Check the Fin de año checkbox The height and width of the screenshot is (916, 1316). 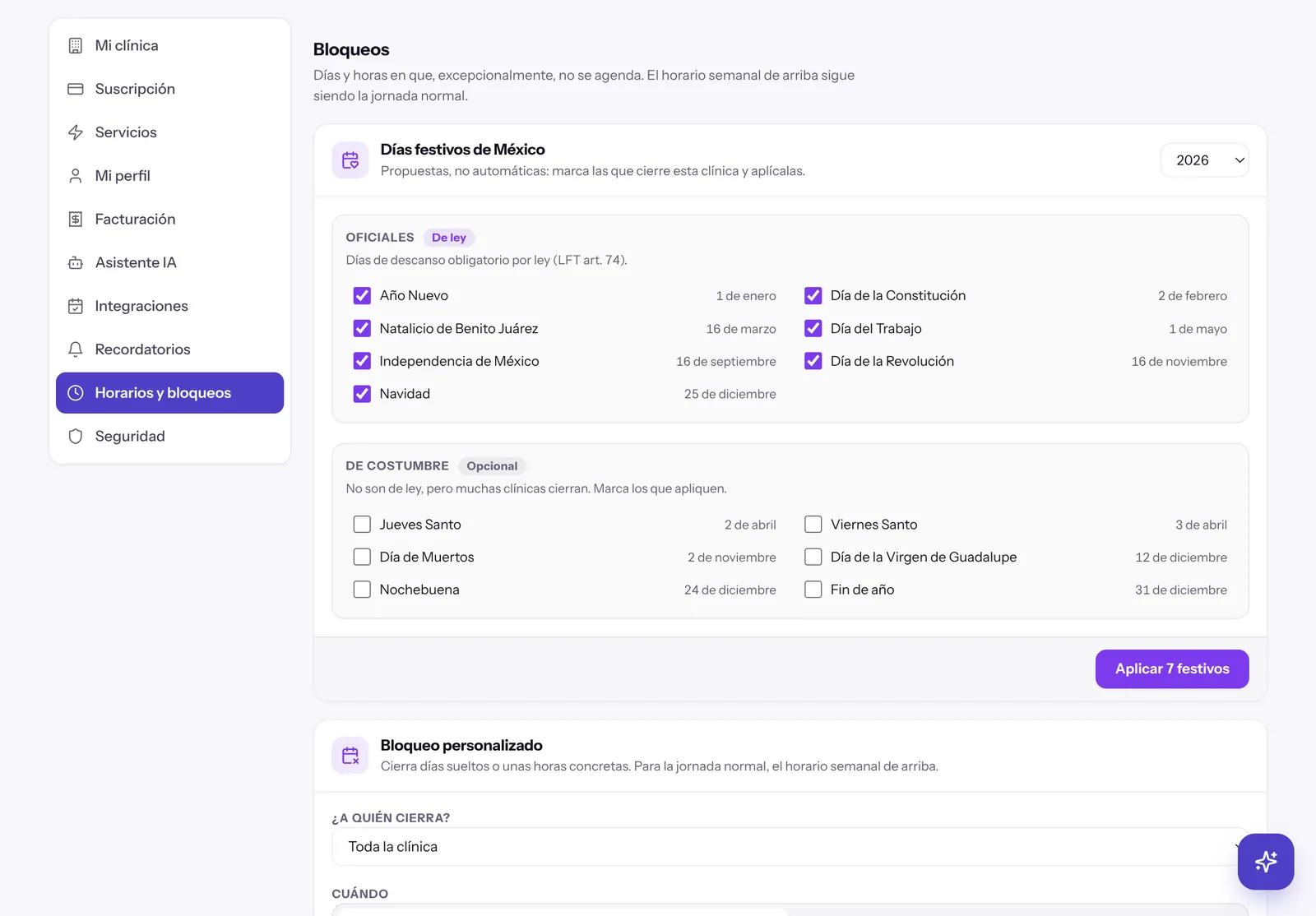(813, 590)
